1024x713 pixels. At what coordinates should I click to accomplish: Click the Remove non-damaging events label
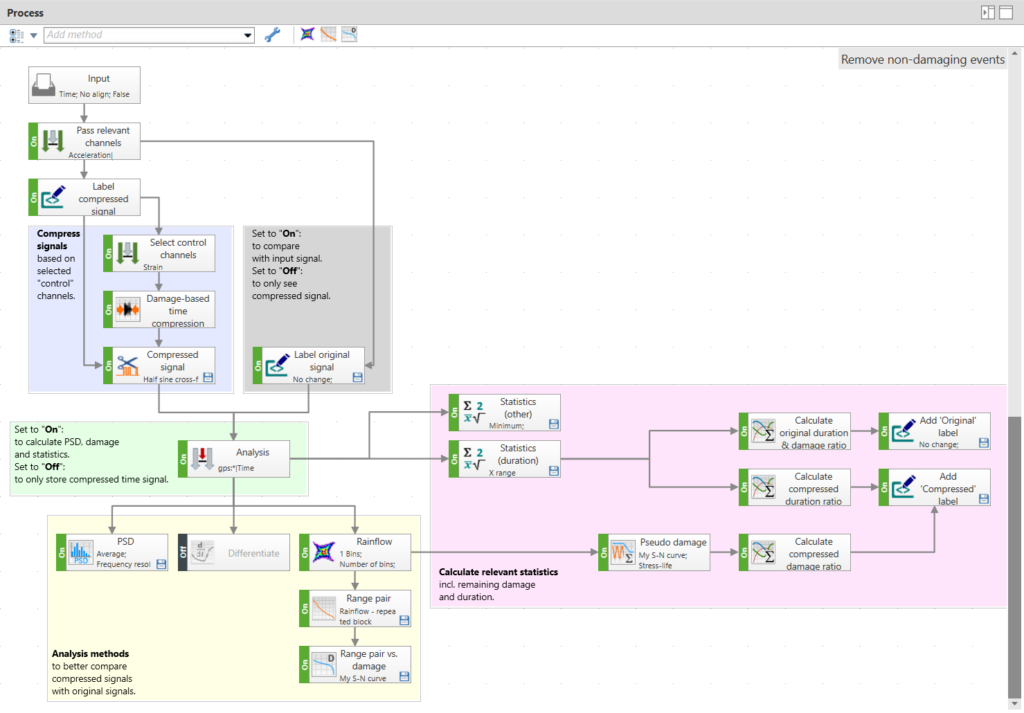point(922,60)
